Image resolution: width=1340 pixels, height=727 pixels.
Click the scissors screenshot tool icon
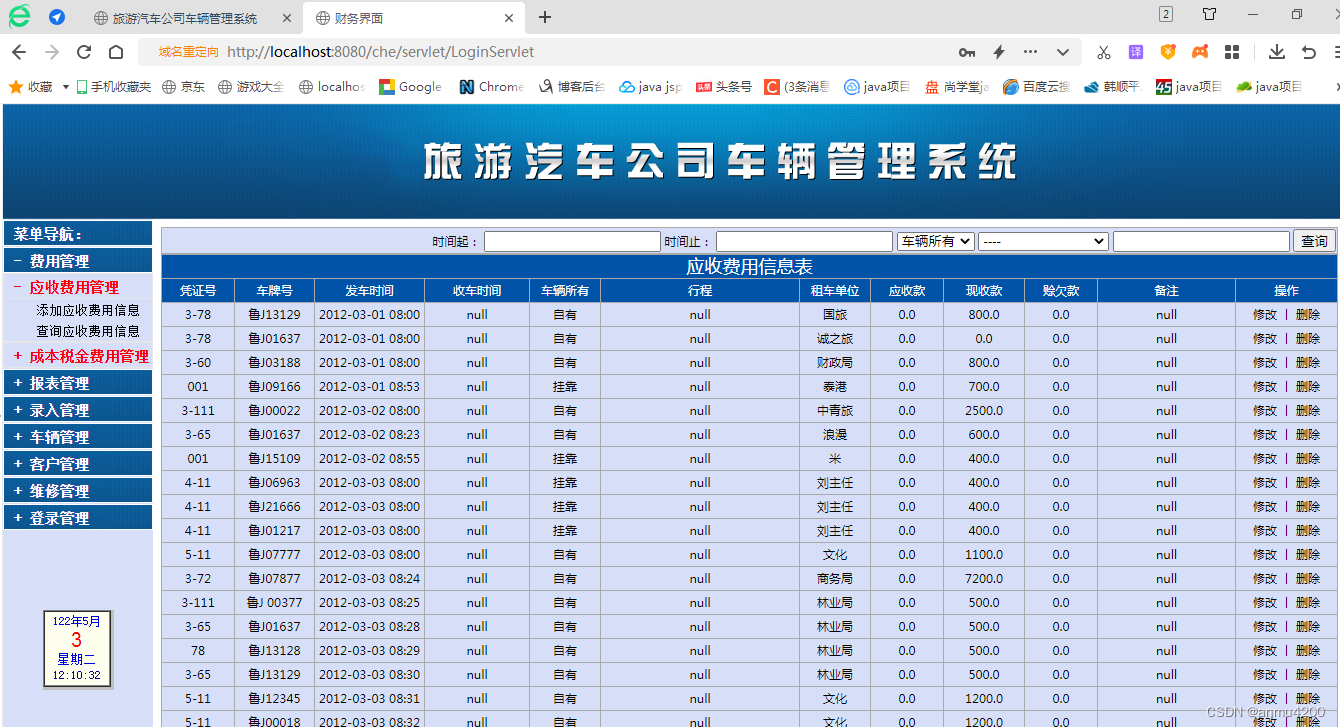click(x=1104, y=52)
